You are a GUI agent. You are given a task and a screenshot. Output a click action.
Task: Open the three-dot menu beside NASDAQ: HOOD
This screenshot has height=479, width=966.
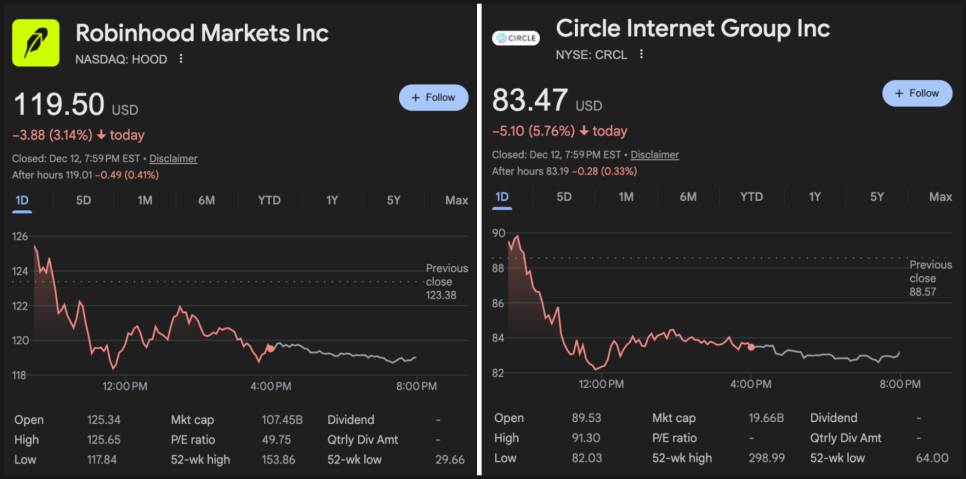pyautogui.click(x=181, y=59)
